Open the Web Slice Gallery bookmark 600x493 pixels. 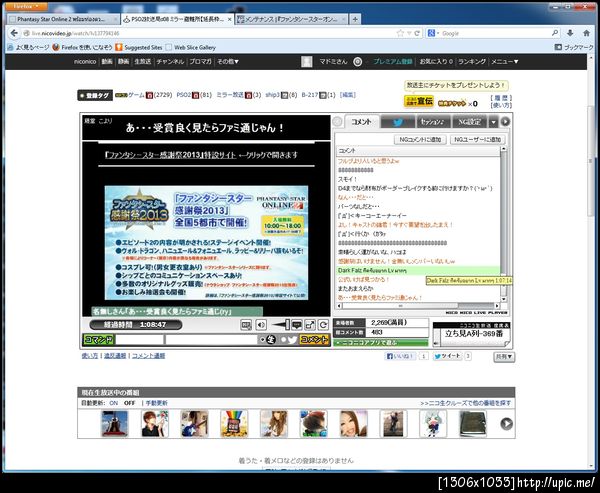(191, 47)
